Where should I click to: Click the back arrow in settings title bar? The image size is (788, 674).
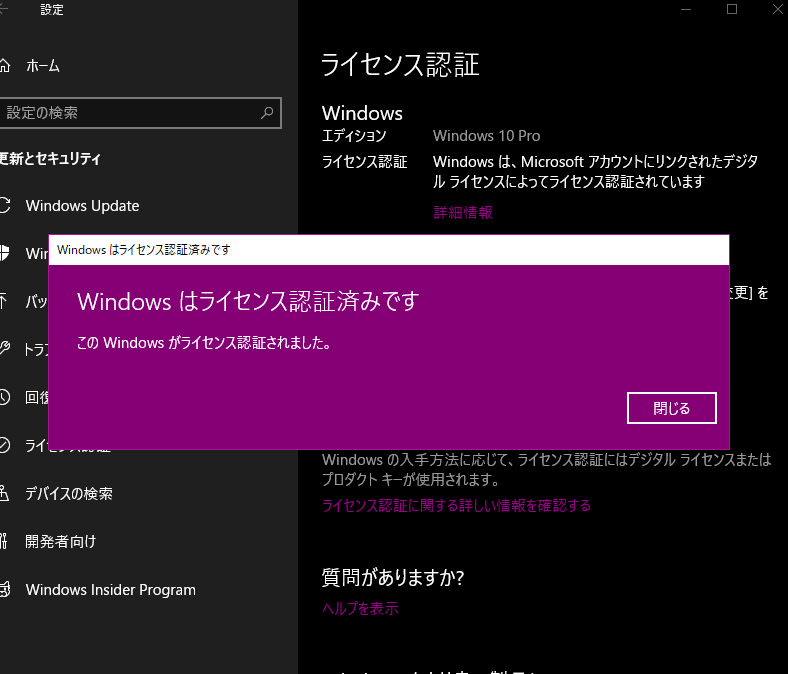coord(3,10)
